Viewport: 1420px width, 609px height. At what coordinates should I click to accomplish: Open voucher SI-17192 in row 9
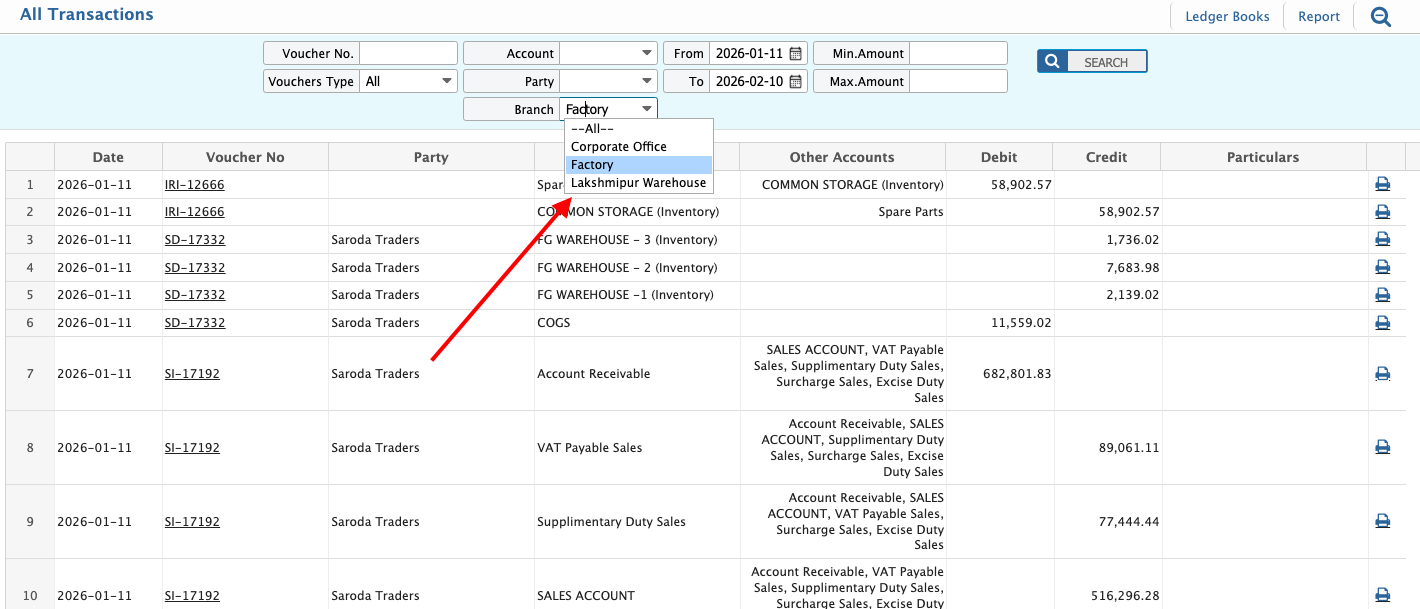point(192,522)
